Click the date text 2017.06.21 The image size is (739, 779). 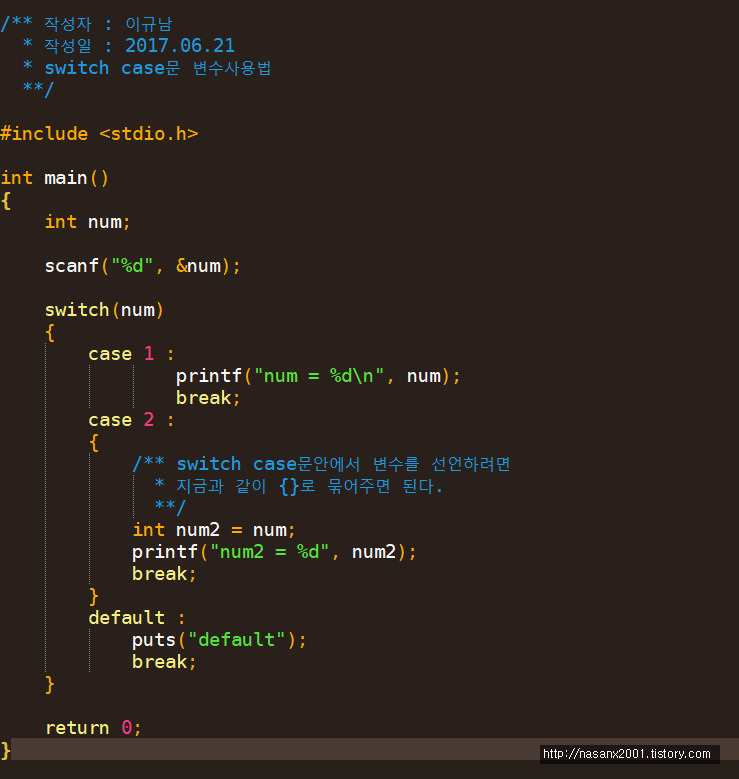(x=179, y=46)
